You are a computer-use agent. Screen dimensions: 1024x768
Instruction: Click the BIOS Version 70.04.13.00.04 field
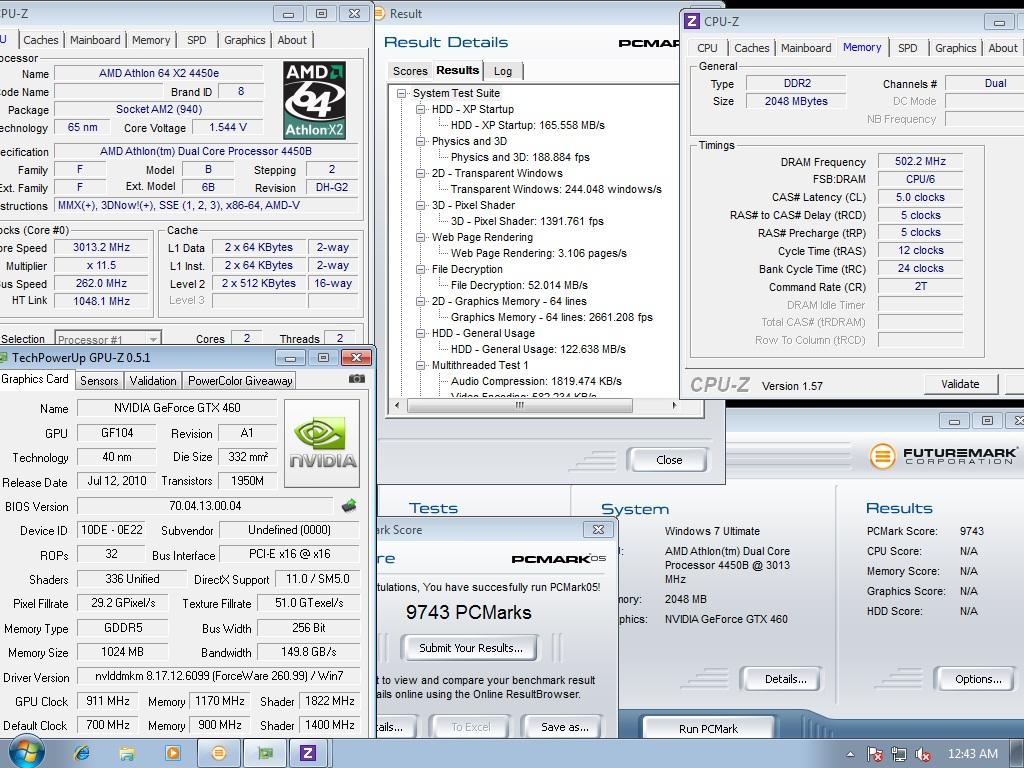click(x=205, y=506)
